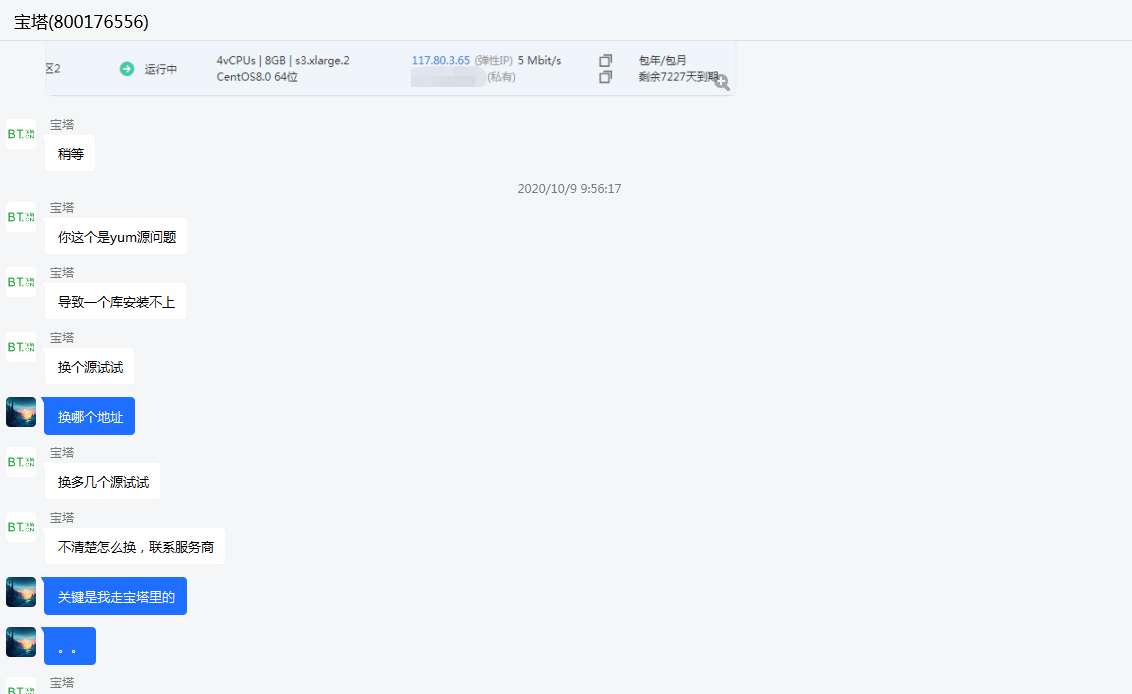Select the message '换多几个源试试'

pos(103,481)
